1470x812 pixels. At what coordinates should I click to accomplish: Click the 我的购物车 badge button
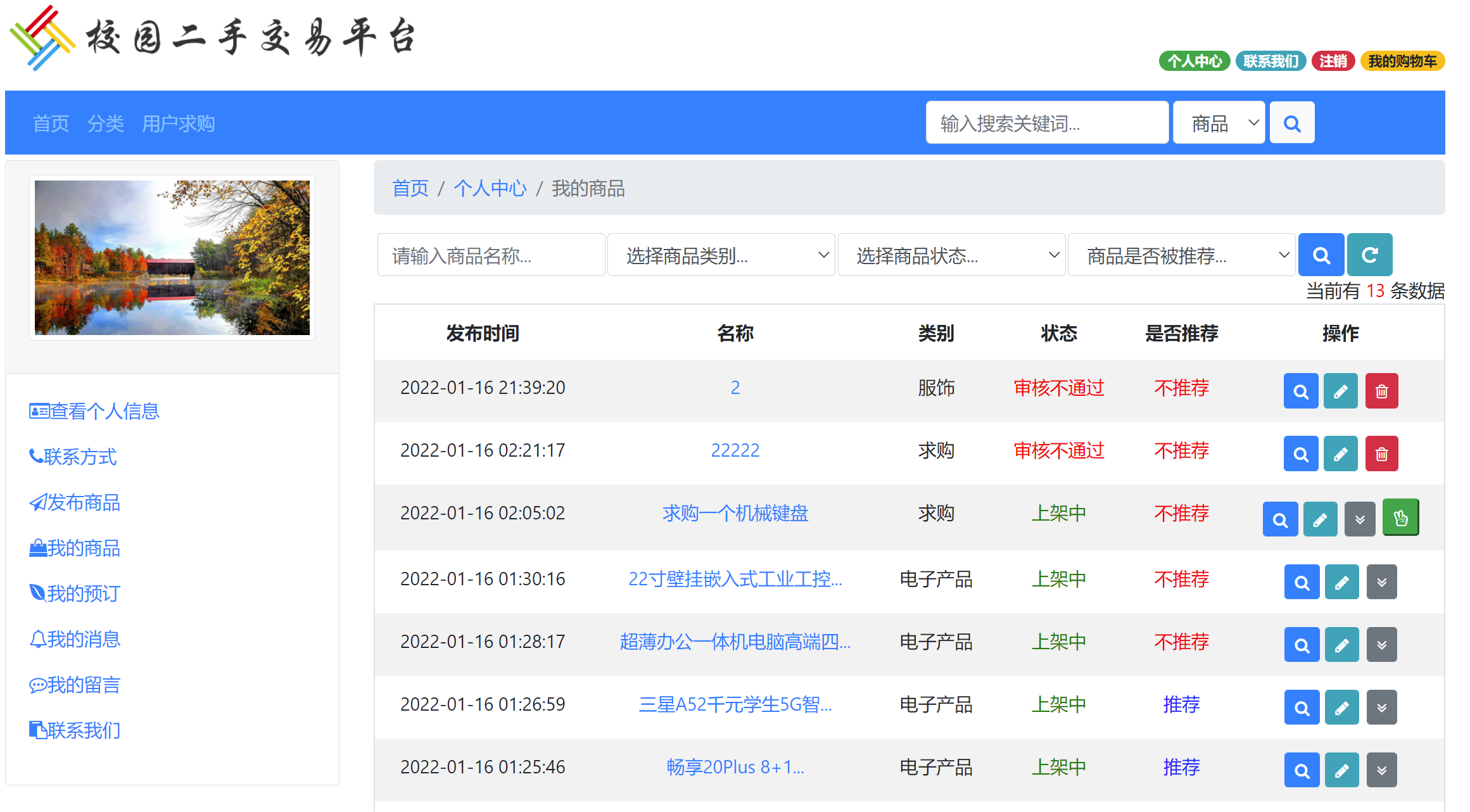(x=1402, y=61)
